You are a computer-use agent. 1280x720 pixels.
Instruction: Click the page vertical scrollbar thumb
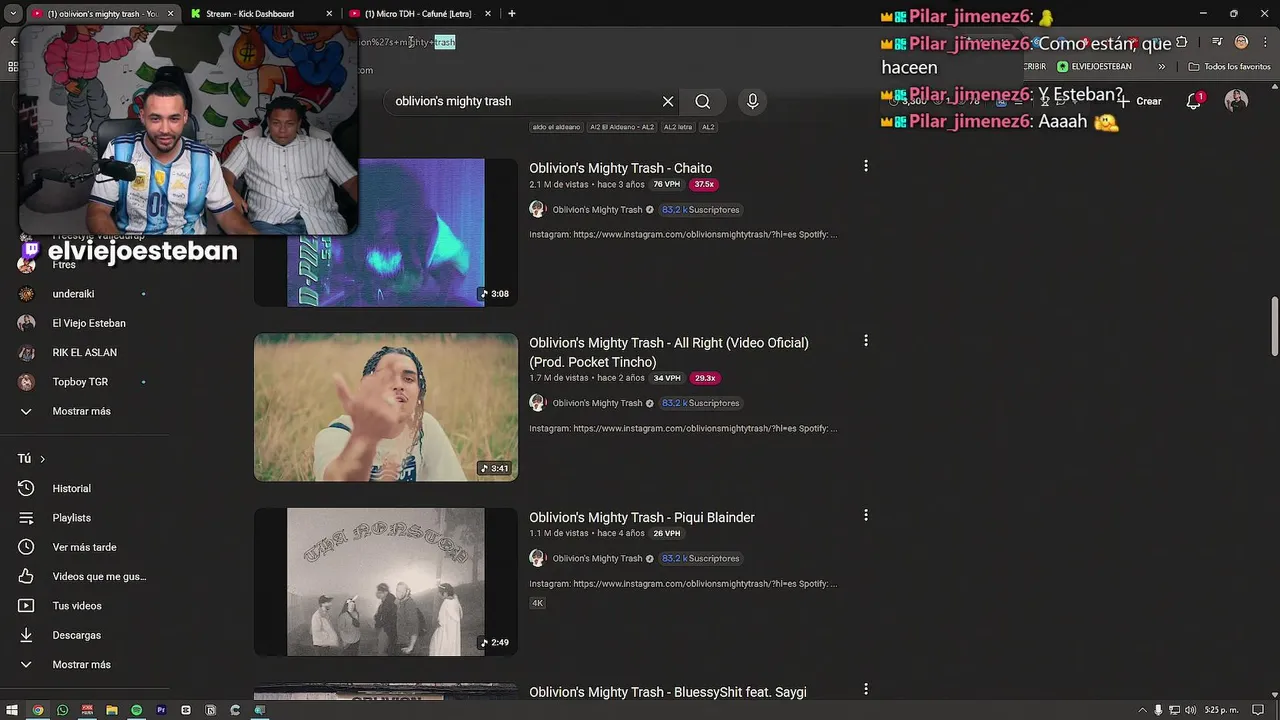[x=1274, y=326]
